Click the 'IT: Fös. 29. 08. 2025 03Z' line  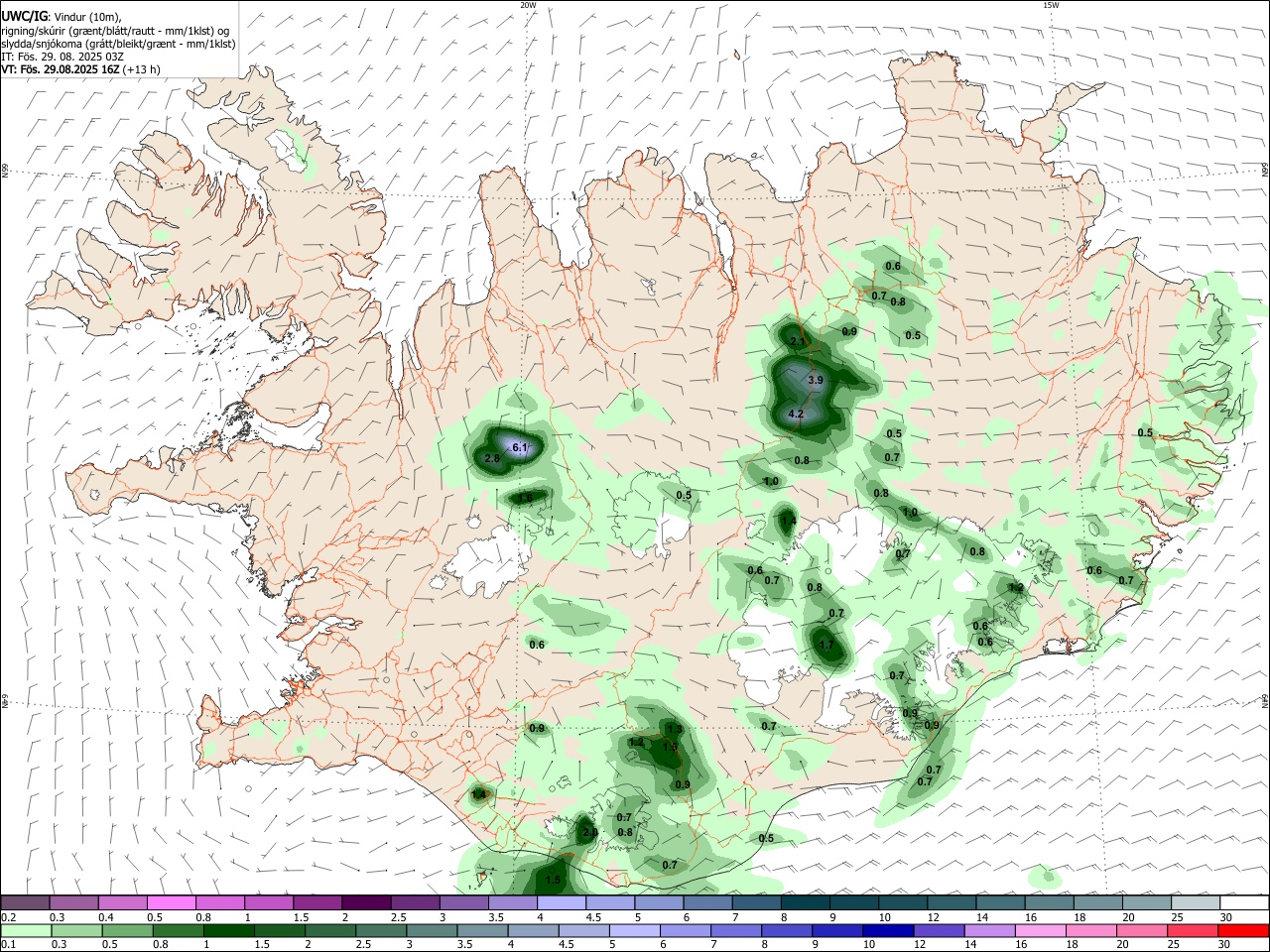point(63,57)
